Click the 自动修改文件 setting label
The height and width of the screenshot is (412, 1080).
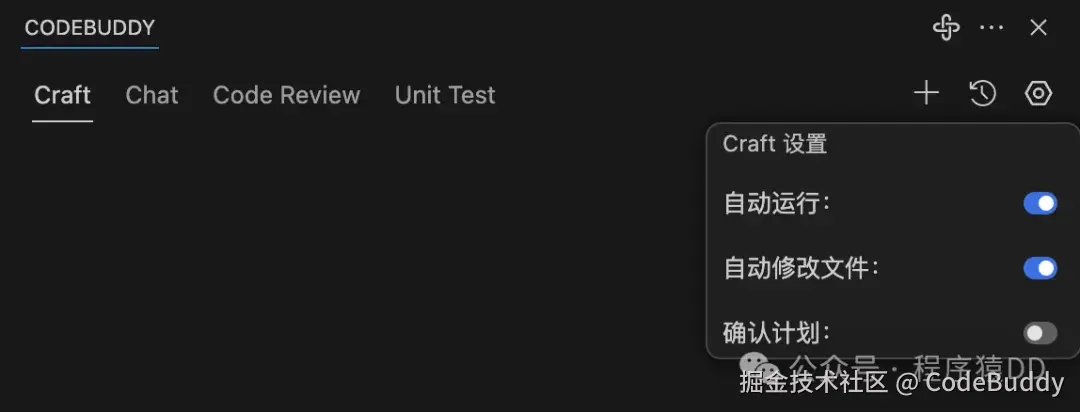[x=801, y=268]
